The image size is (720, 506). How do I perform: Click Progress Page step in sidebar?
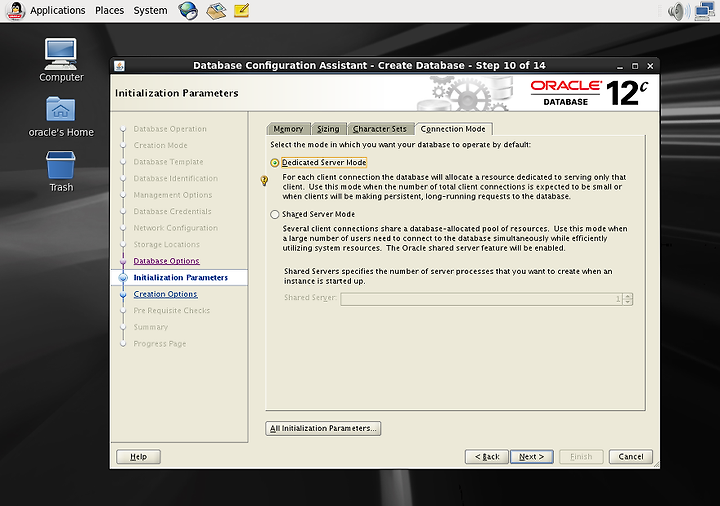[x=160, y=344]
